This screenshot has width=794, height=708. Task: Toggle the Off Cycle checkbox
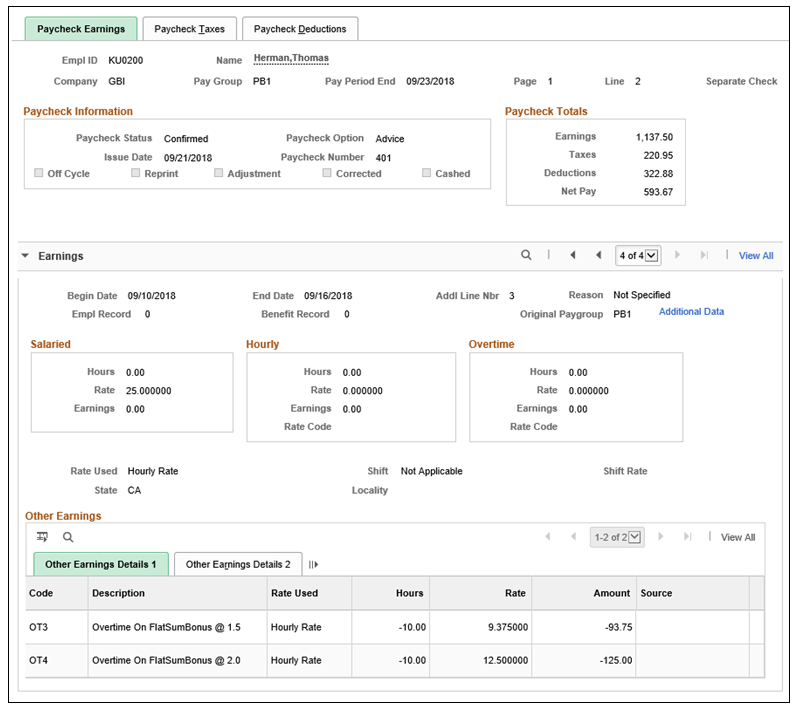(38, 173)
